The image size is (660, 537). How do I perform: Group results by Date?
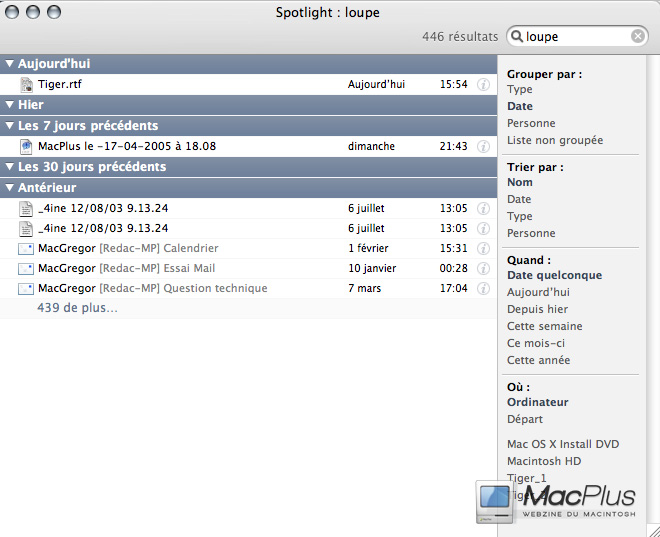point(520,106)
